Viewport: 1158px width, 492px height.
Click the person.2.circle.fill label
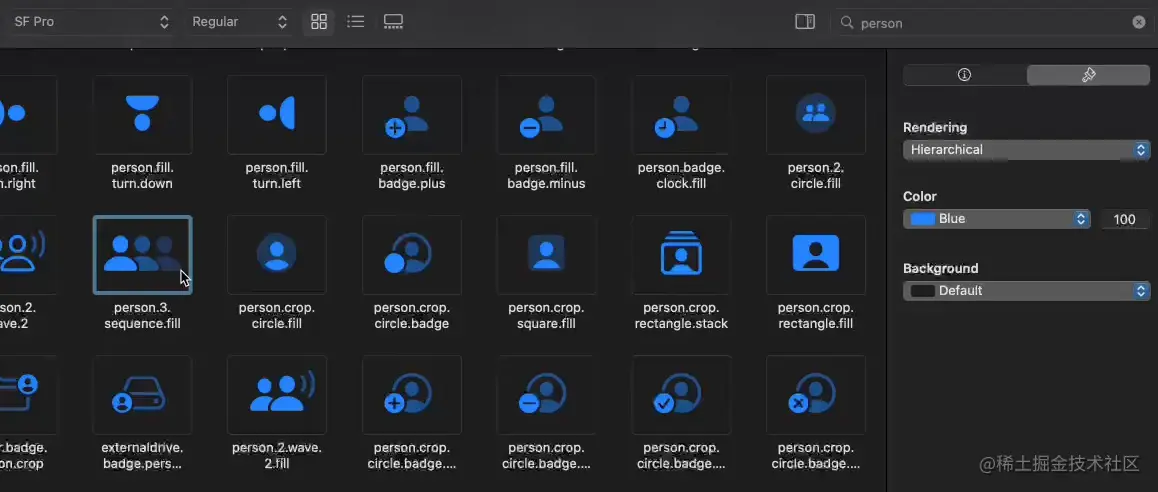tap(816, 176)
